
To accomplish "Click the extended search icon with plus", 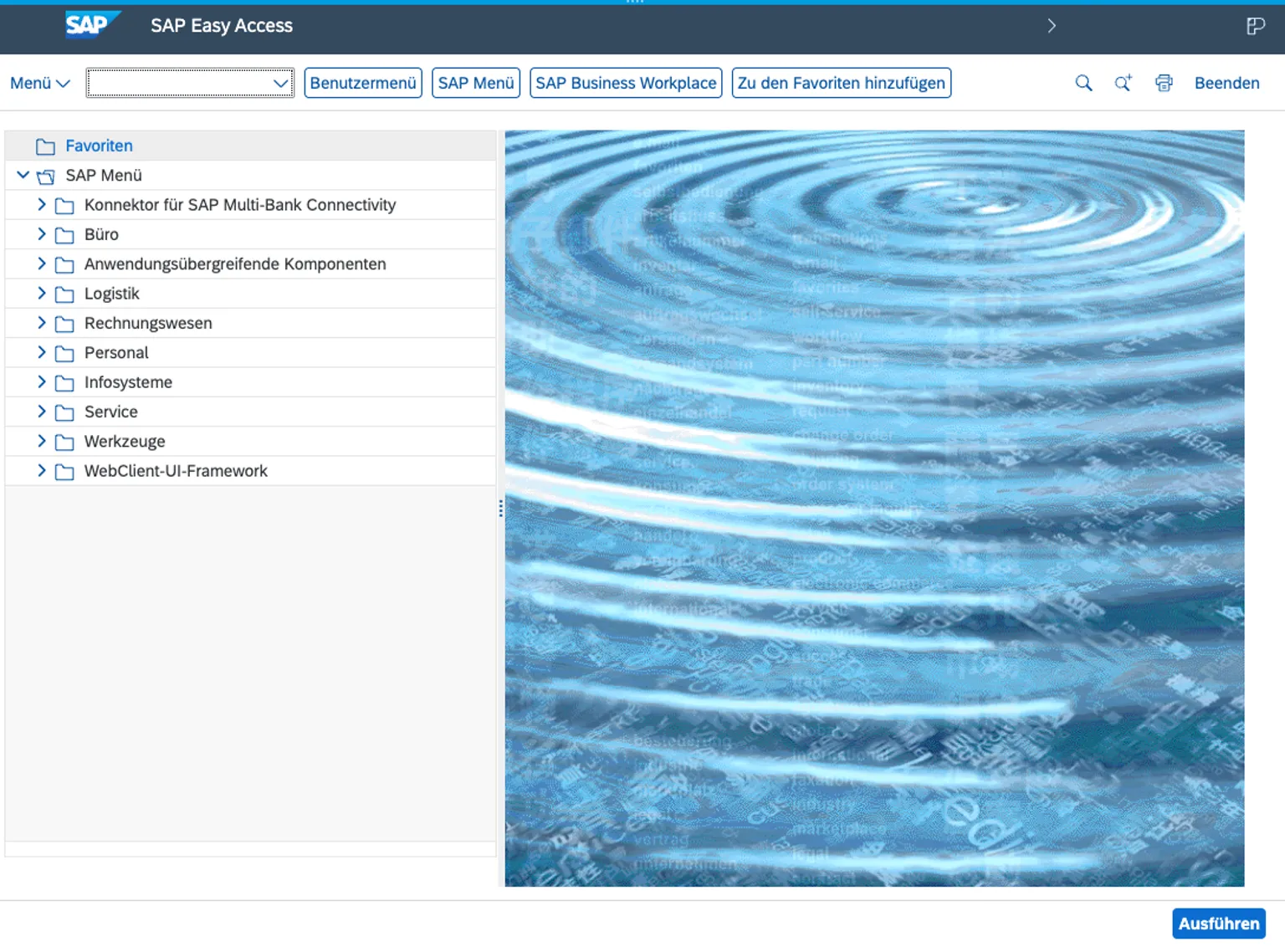I will (x=1123, y=83).
